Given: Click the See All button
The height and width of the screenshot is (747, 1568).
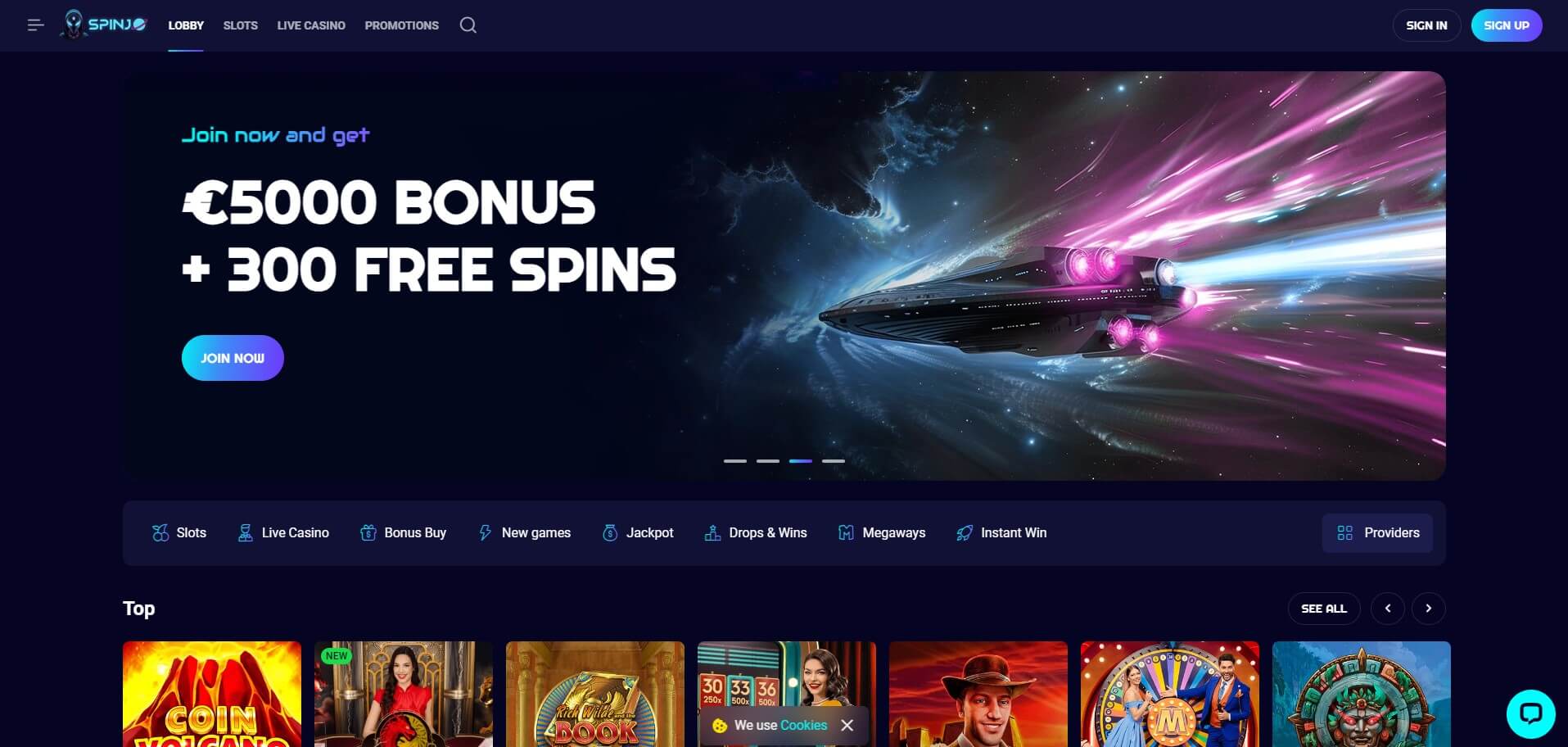Looking at the screenshot, I should pos(1324,609).
